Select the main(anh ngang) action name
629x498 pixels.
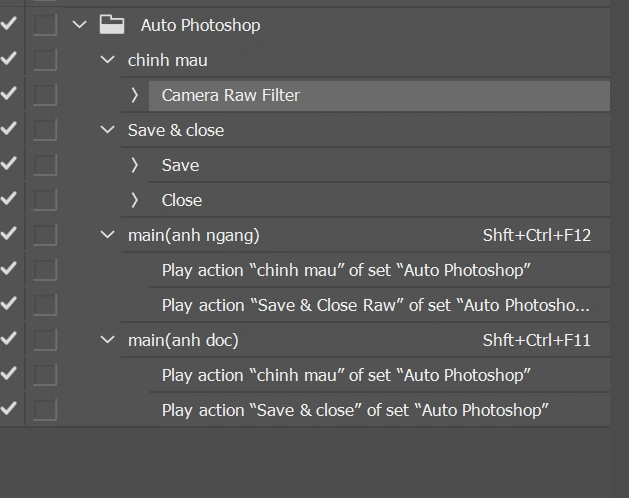[x=193, y=235]
